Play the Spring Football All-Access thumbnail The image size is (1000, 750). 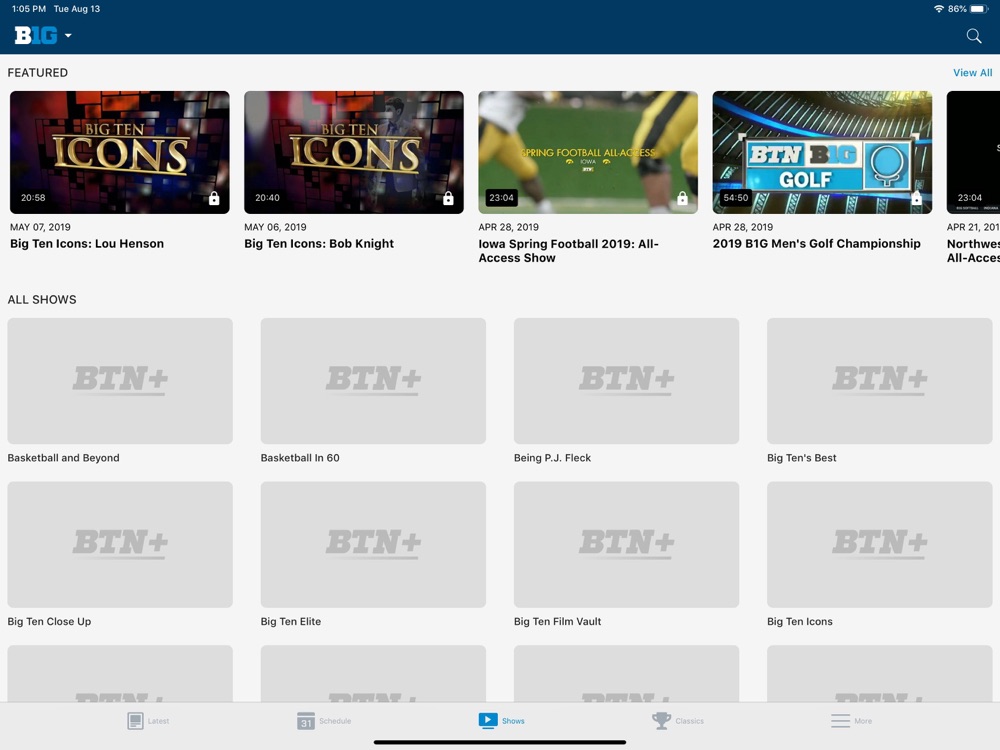pos(588,152)
